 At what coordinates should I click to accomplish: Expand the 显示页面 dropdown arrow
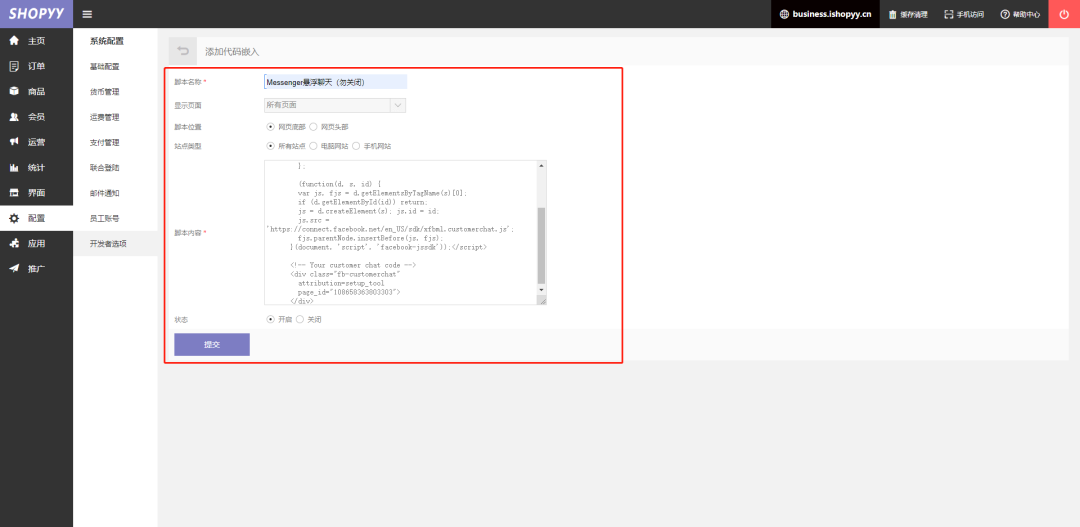397,105
